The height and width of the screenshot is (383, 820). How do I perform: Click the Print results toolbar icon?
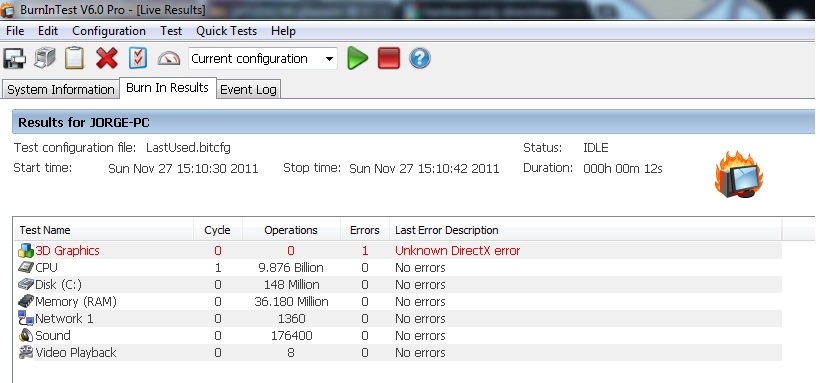coord(45,58)
